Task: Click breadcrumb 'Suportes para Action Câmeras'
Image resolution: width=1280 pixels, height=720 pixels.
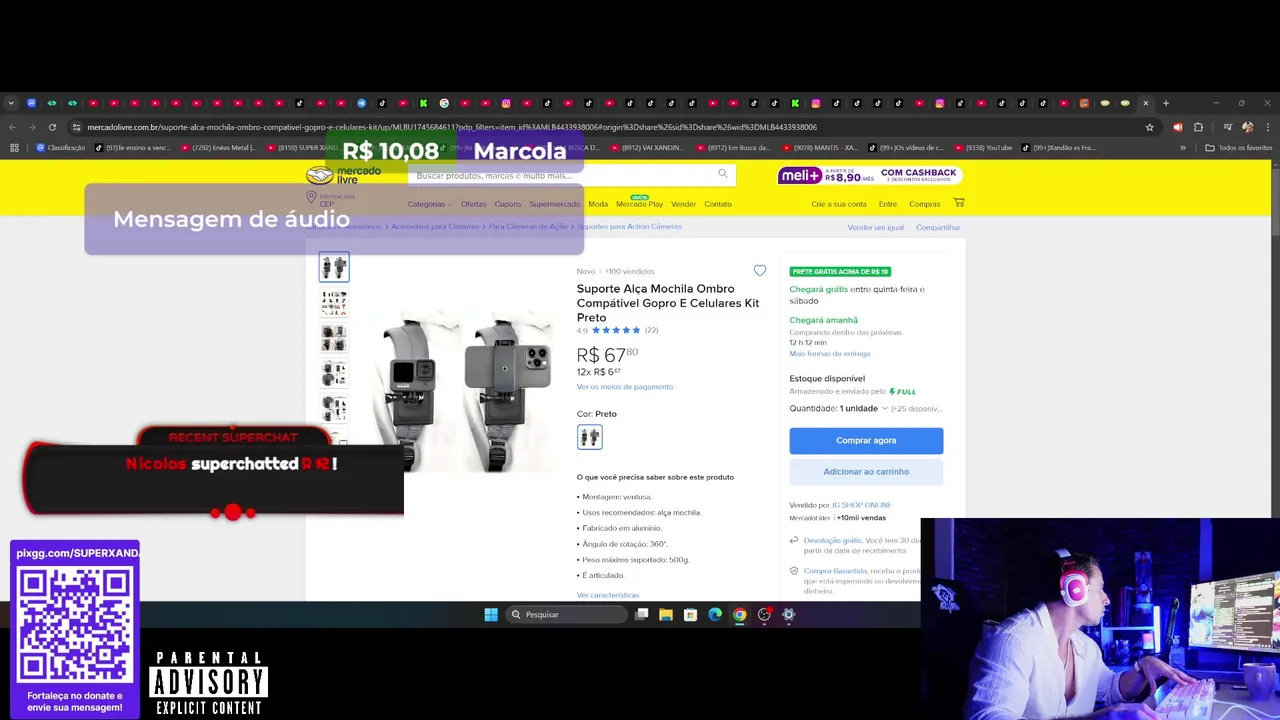Action: click(629, 227)
